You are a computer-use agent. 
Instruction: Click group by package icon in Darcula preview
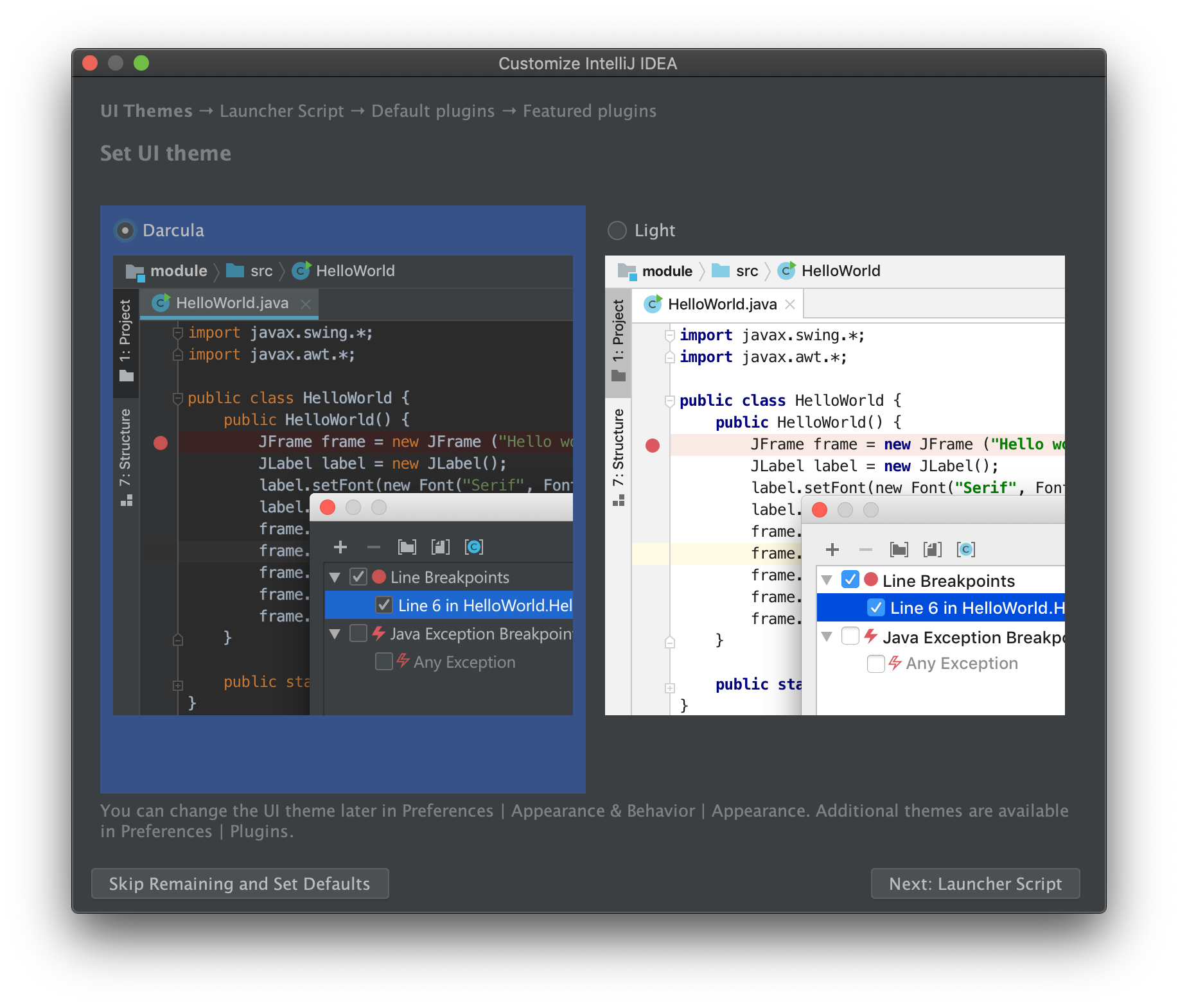tap(407, 547)
